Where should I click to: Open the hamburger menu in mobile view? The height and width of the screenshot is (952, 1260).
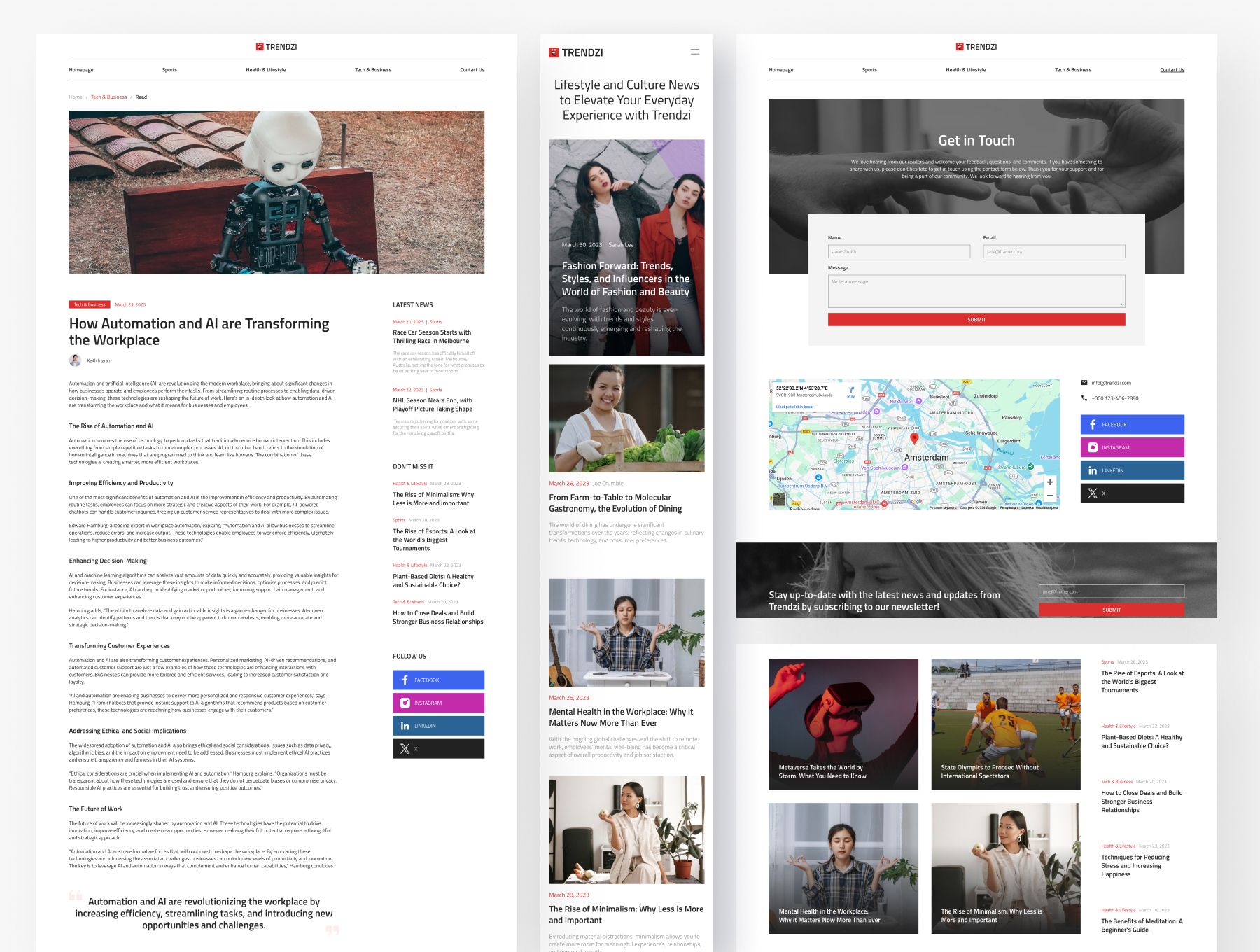pos(695,52)
